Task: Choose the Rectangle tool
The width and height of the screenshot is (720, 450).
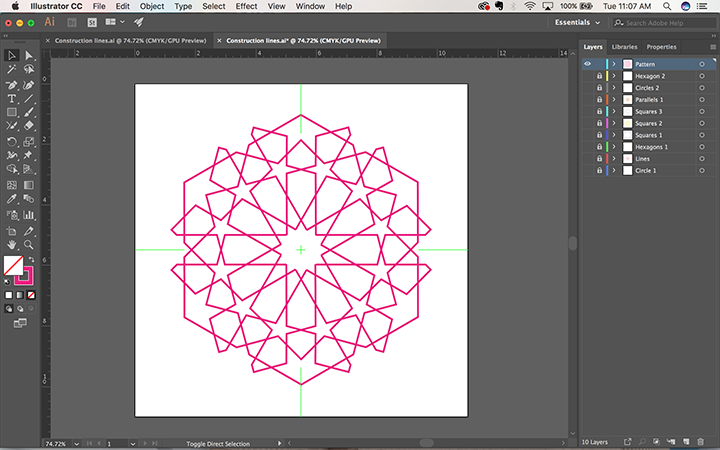Action: click(x=11, y=112)
